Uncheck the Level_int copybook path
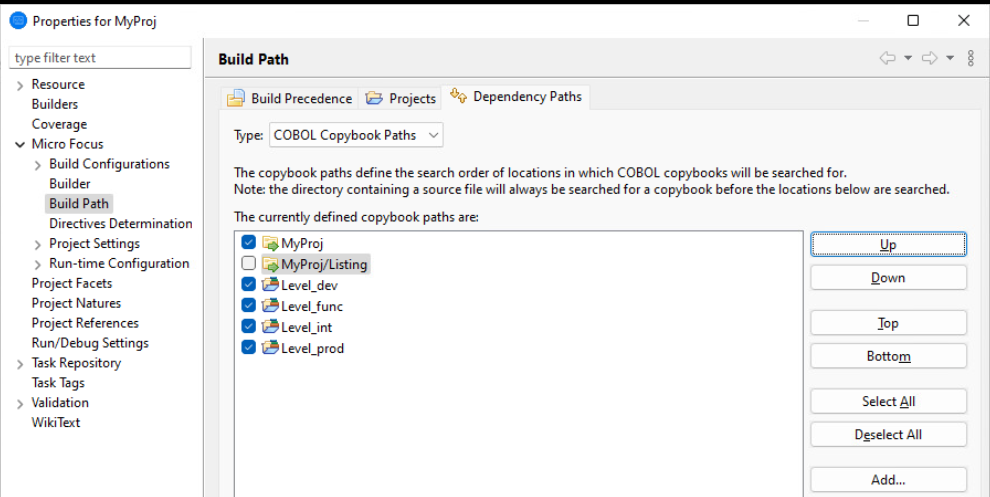This screenshot has width=990, height=497. pyautogui.click(x=249, y=327)
